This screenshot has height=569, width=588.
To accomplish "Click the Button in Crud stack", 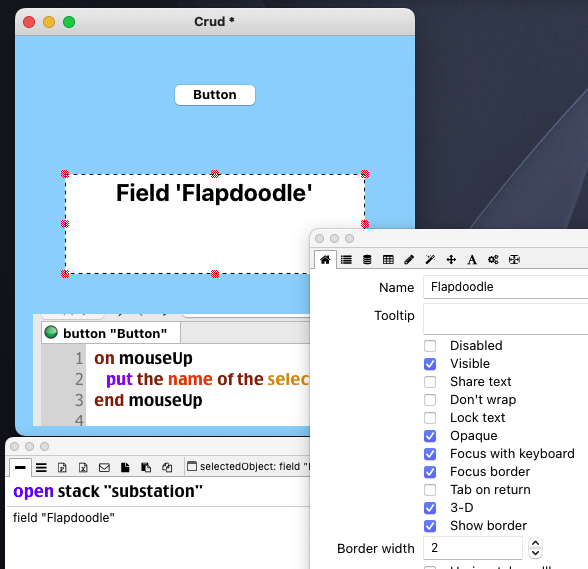I will pos(215,95).
